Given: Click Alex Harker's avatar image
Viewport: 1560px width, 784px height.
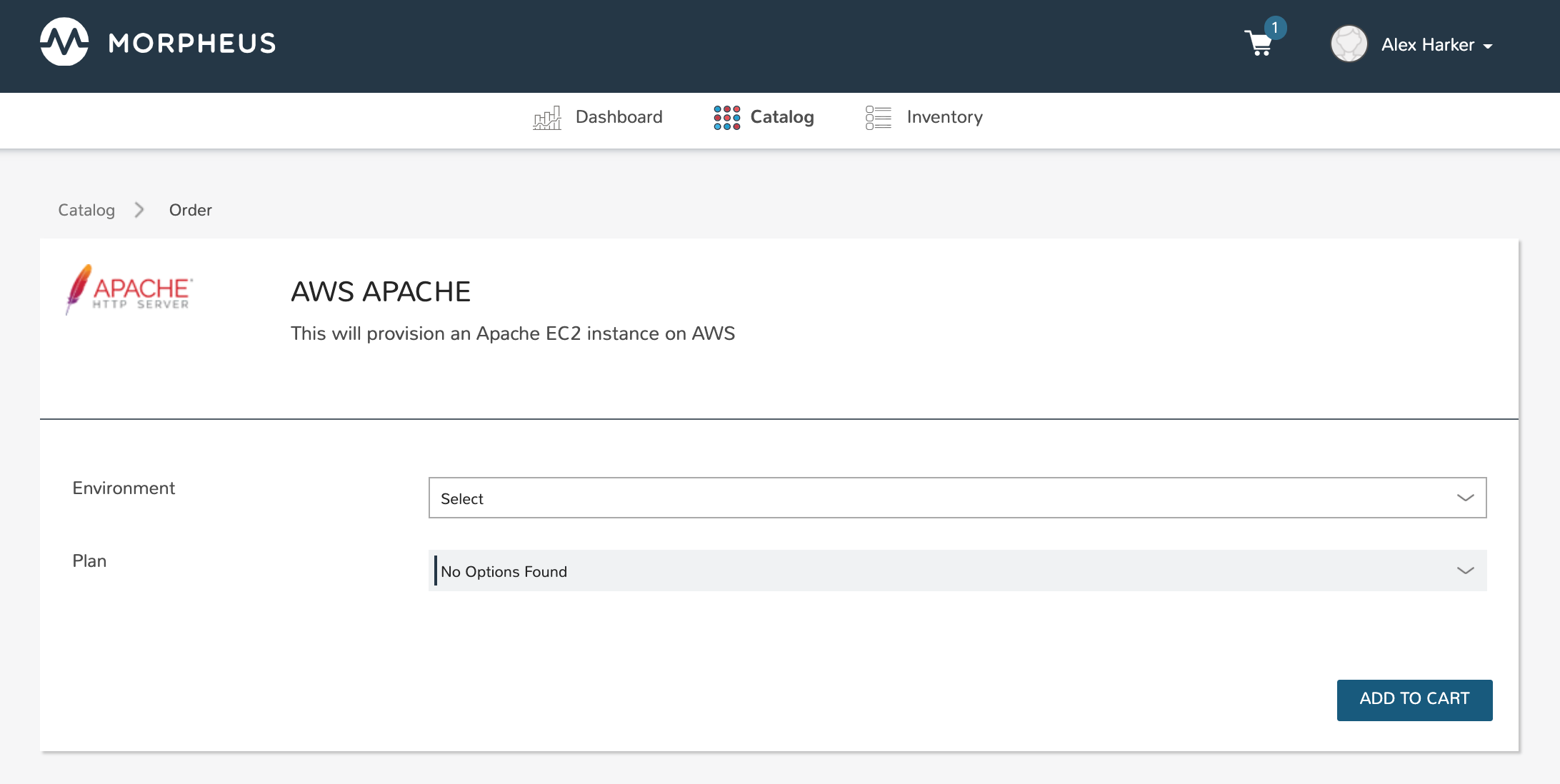Looking at the screenshot, I should (1349, 44).
